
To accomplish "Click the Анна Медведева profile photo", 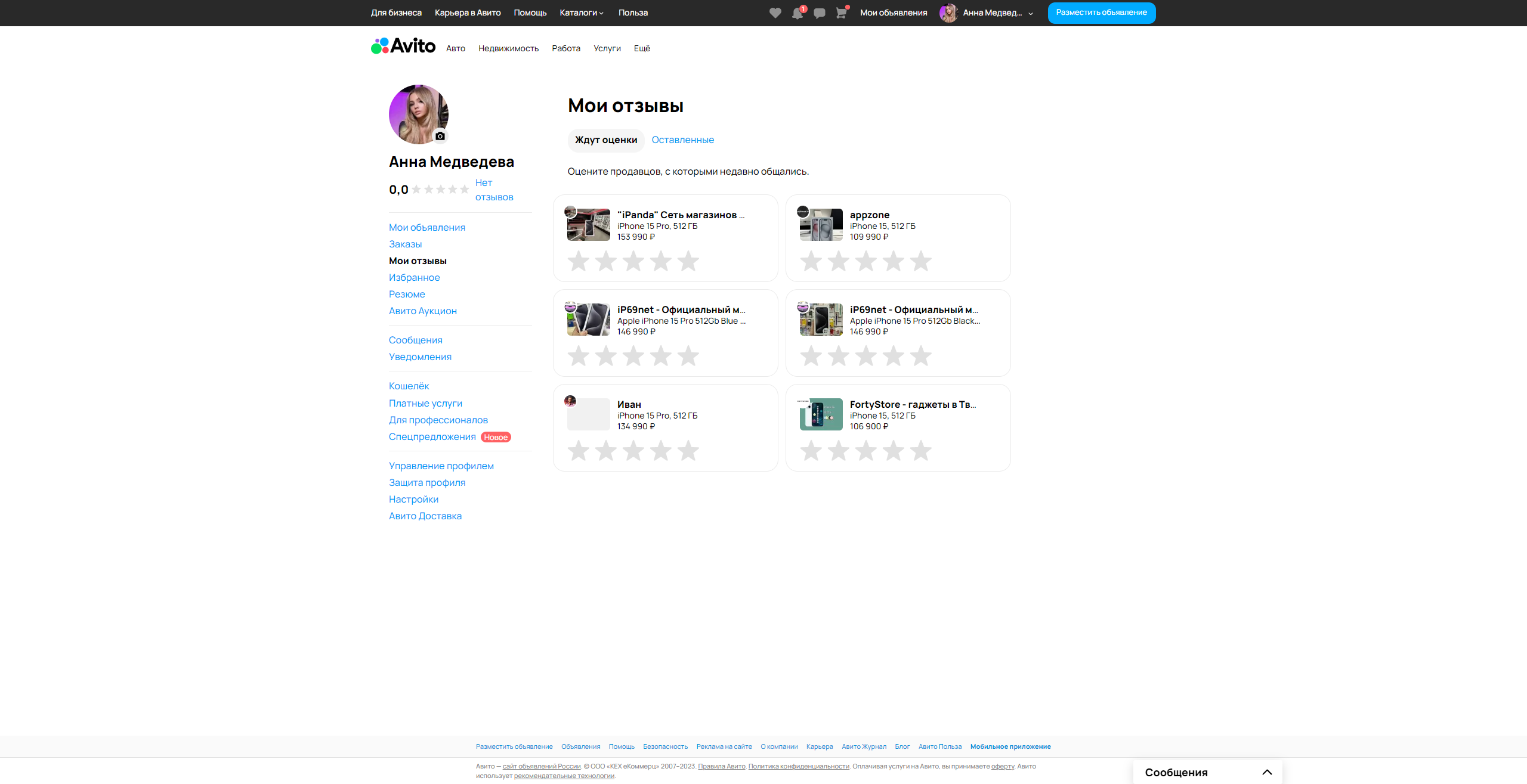I will pyautogui.click(x=419, y=114).
